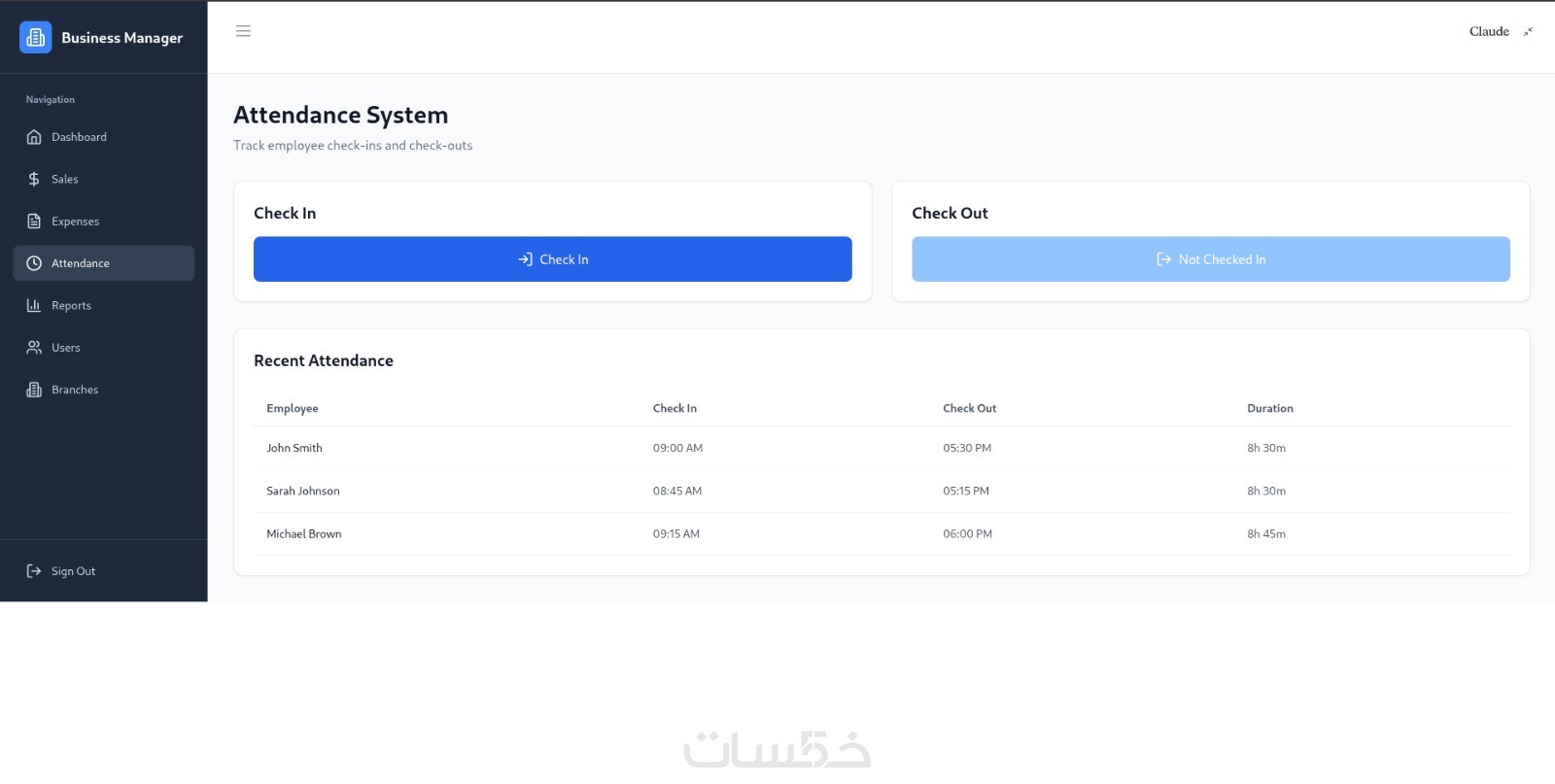Select the Attendance navigation label
Screen dimensions: 1555x784
[x=81, y=263]
